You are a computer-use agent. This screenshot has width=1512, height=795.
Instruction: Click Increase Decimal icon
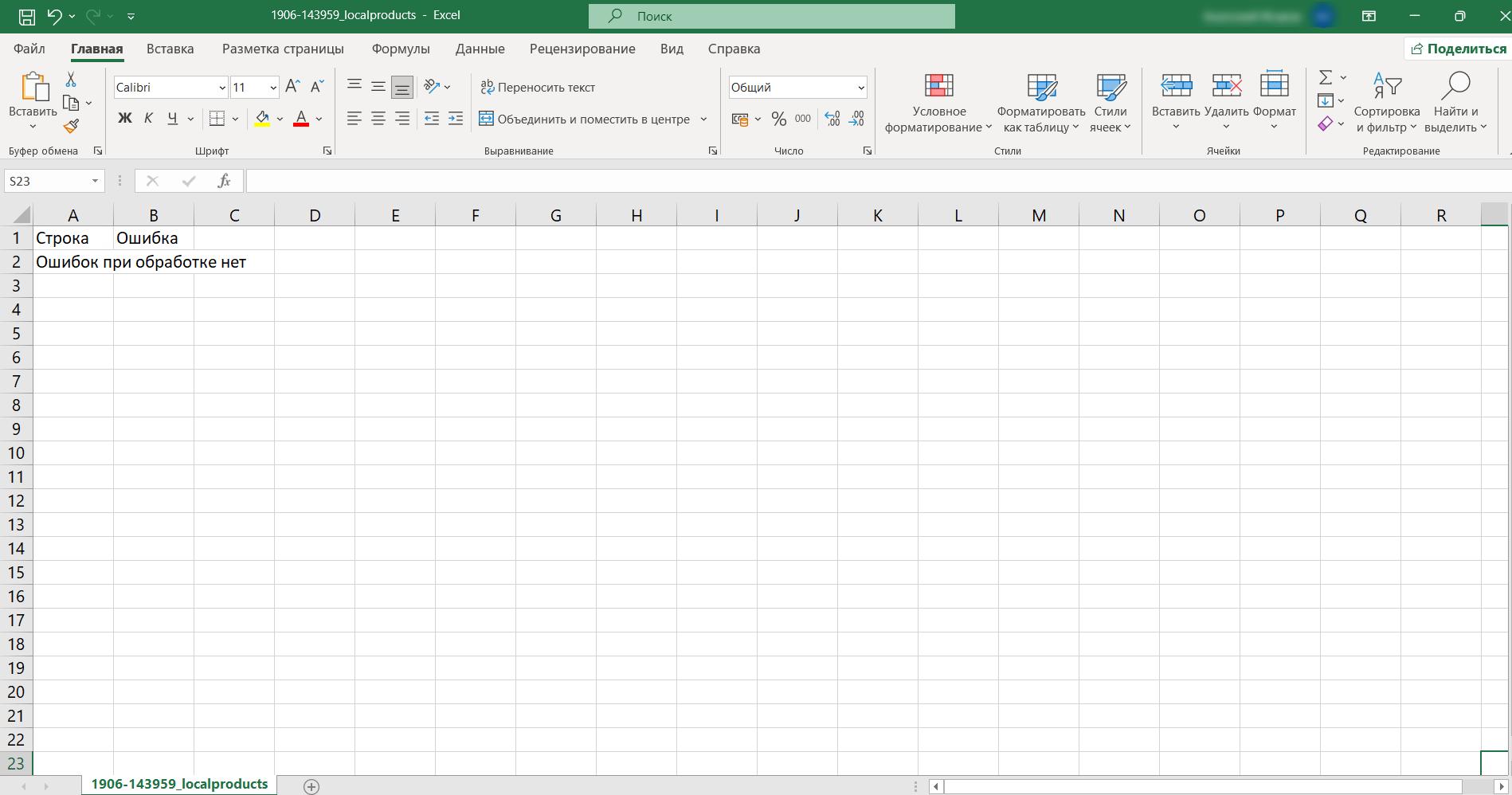[x=832, y=119]
